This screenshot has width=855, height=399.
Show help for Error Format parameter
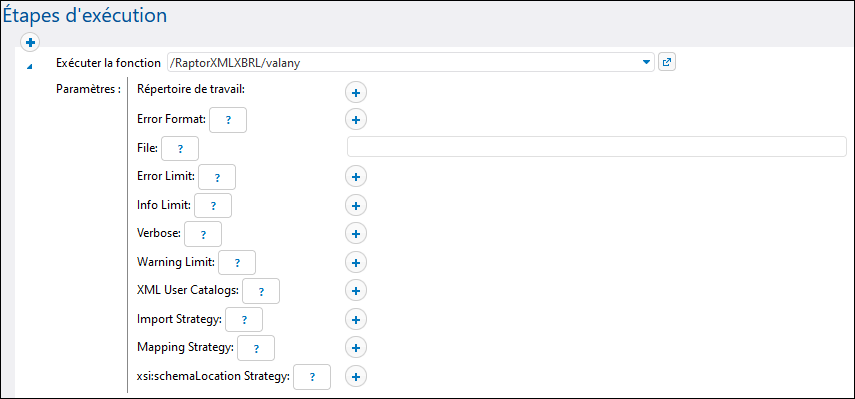228,120
